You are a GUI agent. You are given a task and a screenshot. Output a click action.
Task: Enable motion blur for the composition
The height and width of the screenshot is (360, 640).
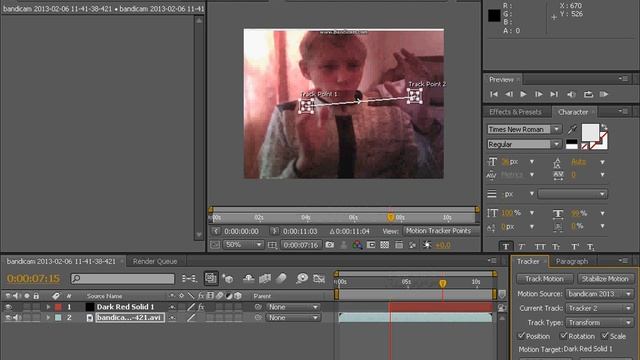281,278
